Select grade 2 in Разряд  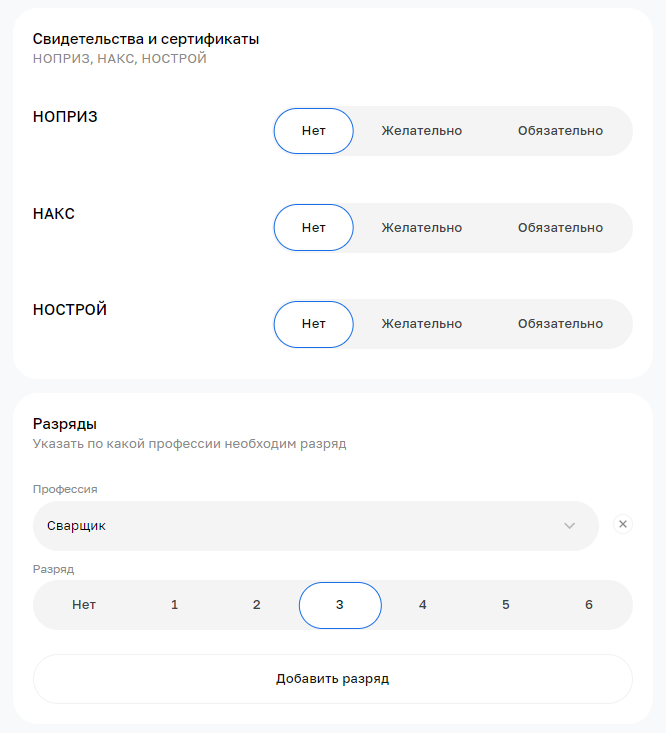coord(257,605)
